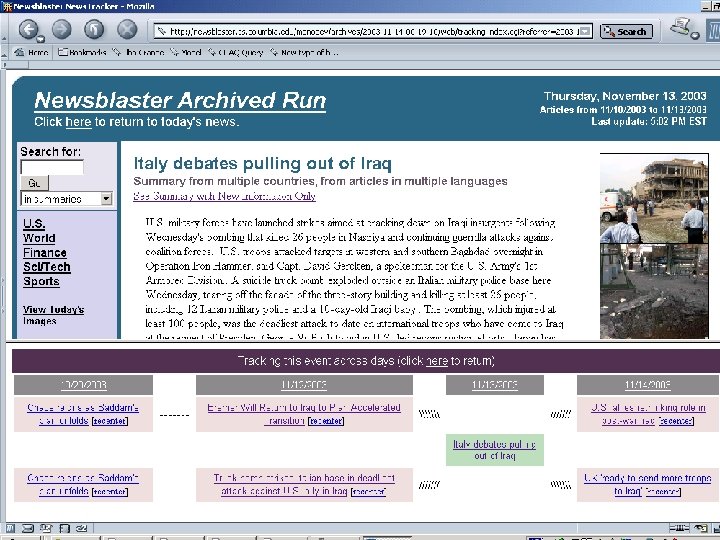Open the Sci/Tech news category
Screen dimensions: 720x540
click(47, 267)
